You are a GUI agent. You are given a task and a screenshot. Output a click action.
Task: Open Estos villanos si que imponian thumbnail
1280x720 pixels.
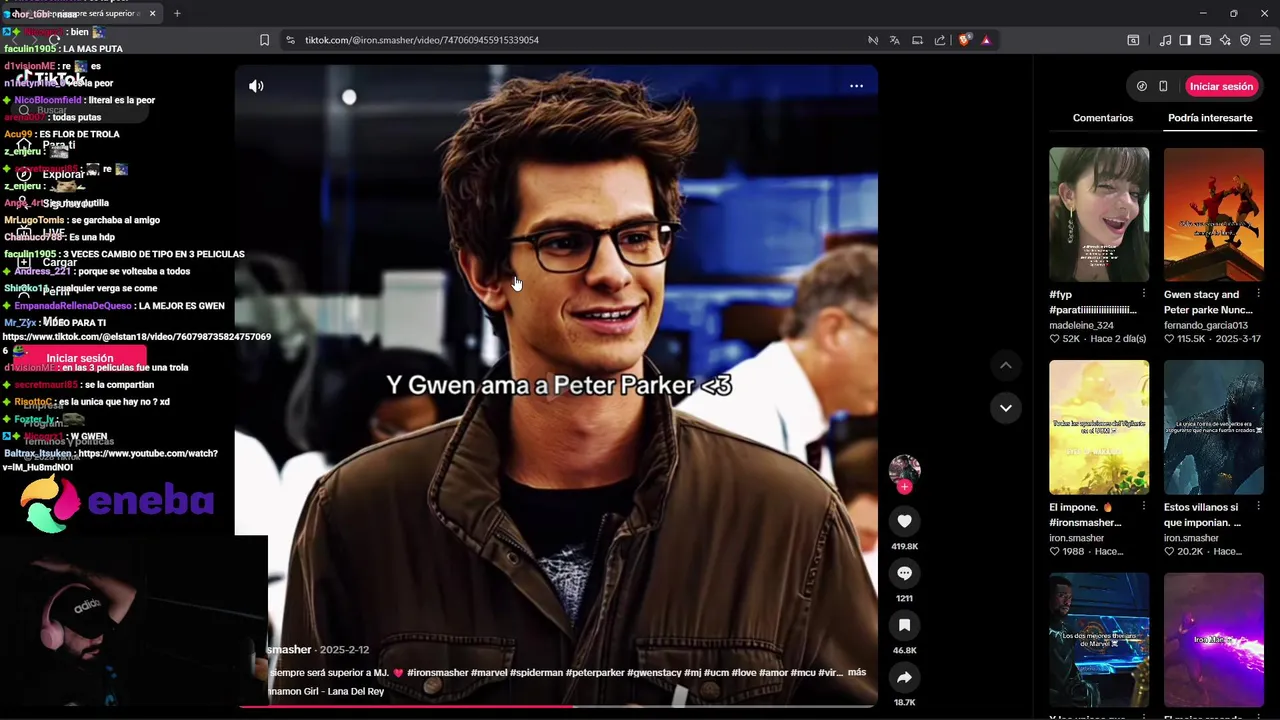[1214, 427]
